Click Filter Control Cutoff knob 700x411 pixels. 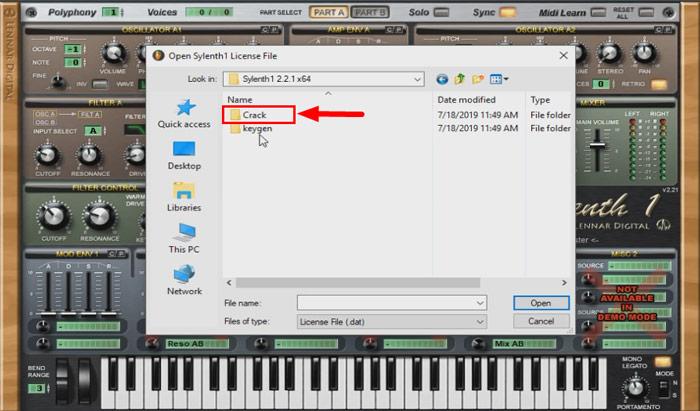click(x=54, y=216)
